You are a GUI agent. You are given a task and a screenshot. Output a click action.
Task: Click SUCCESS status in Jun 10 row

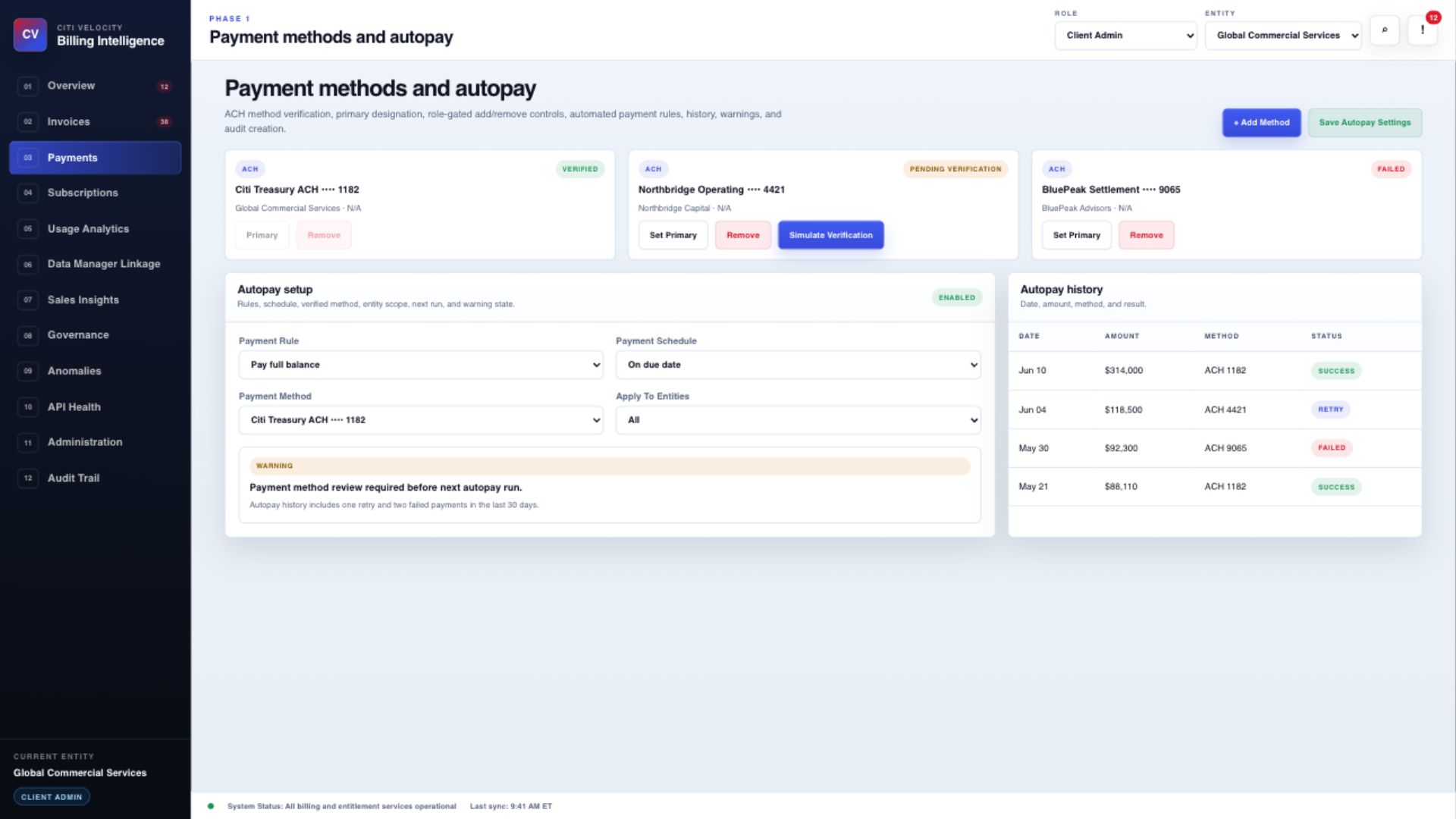[x=1336, y=371]
